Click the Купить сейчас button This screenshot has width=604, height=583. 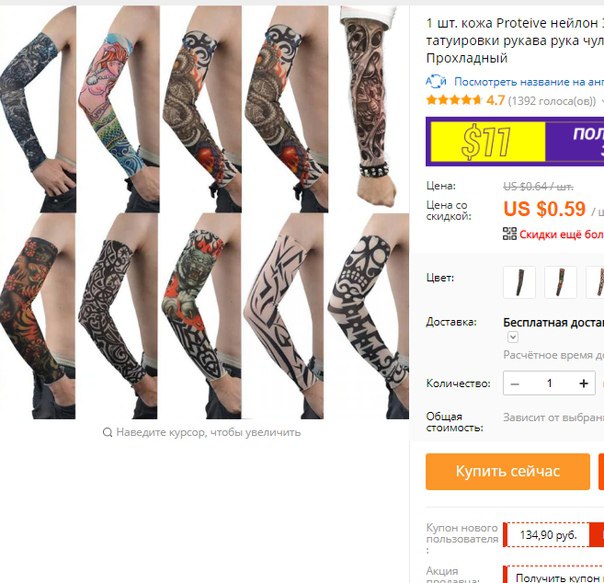click(508, 471)
